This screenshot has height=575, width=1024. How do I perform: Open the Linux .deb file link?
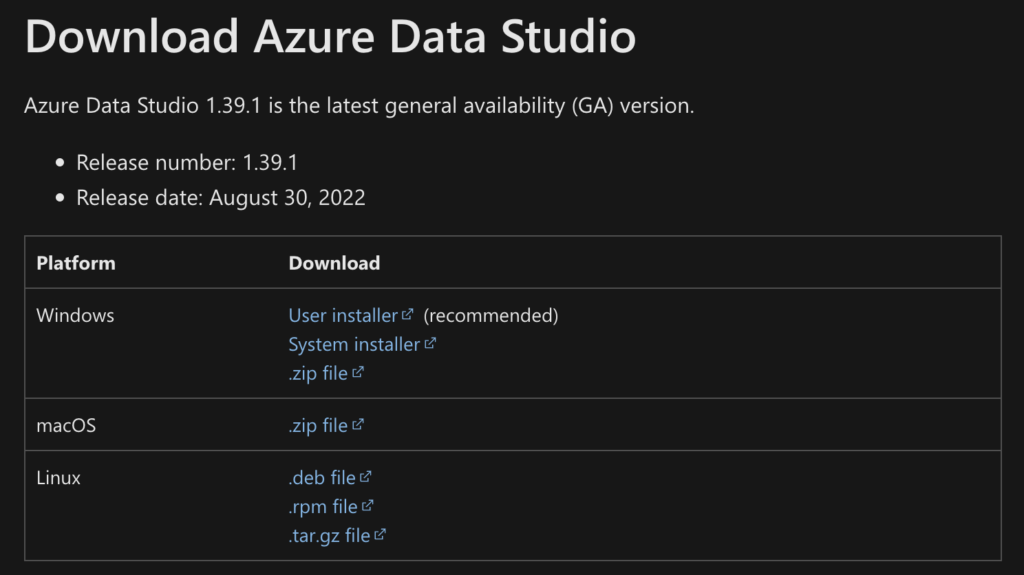(x=322, y=478)
